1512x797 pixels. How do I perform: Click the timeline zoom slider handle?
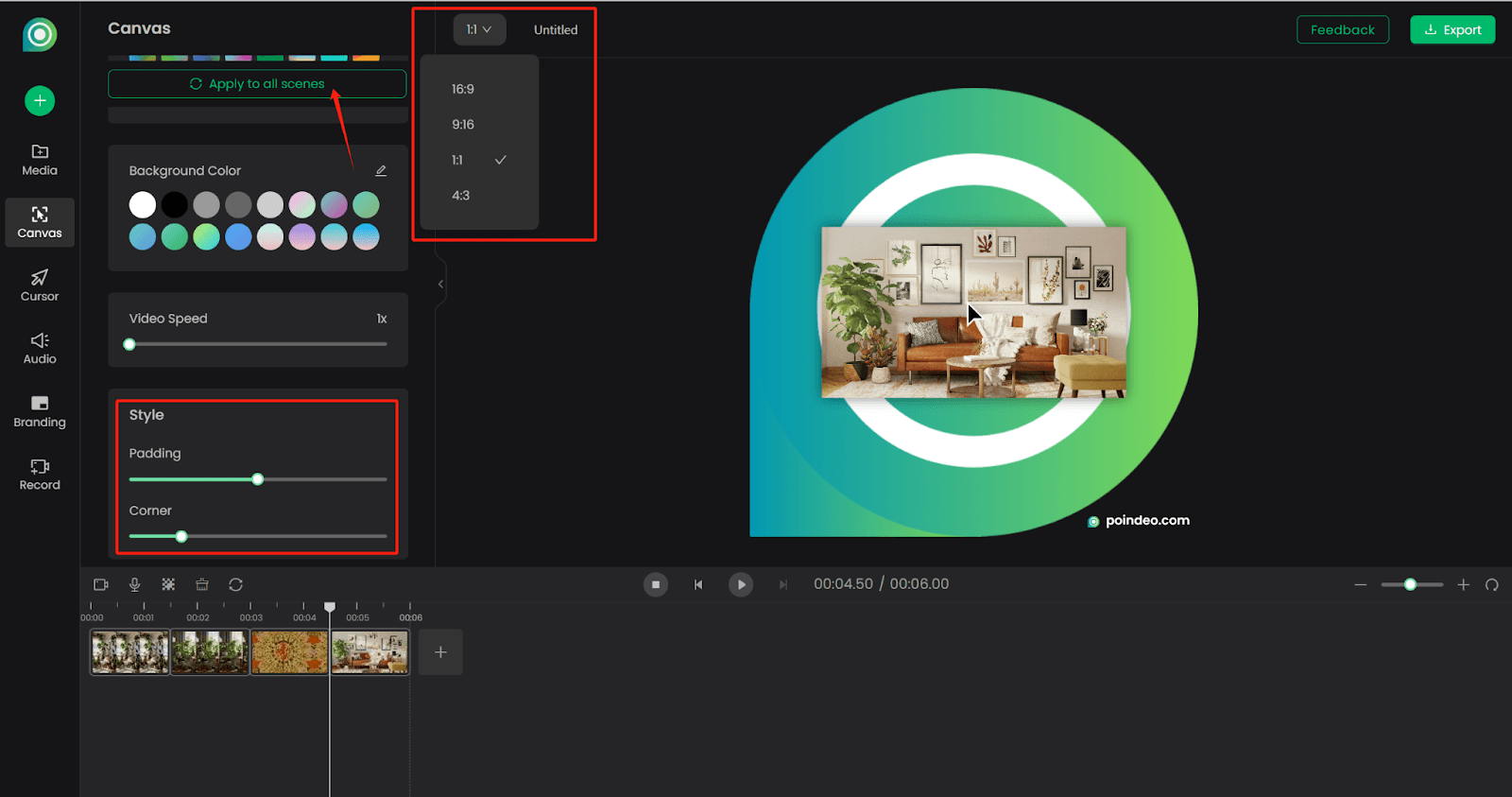click(x=1410, y=584)
